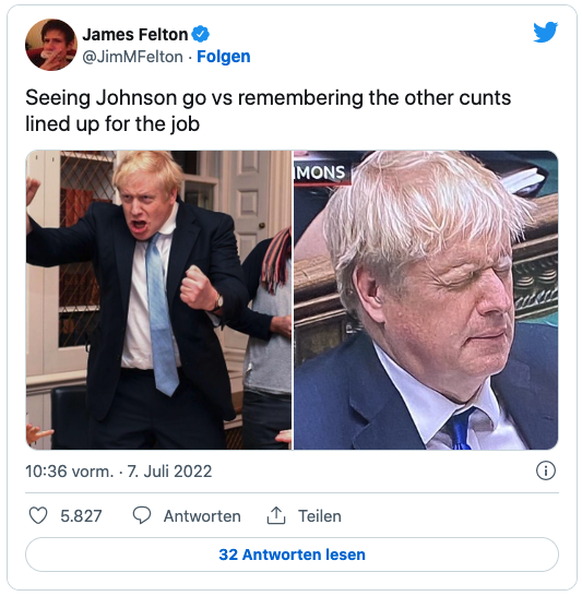The image size is (582, 596).
Task: Click the tweet text about Johnson
Action: 268,111
